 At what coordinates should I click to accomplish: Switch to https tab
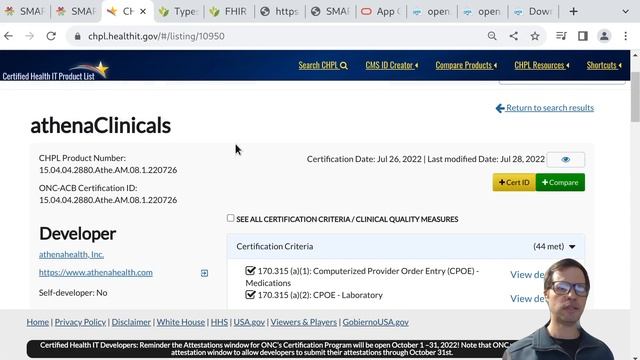[x=280, y=11]
